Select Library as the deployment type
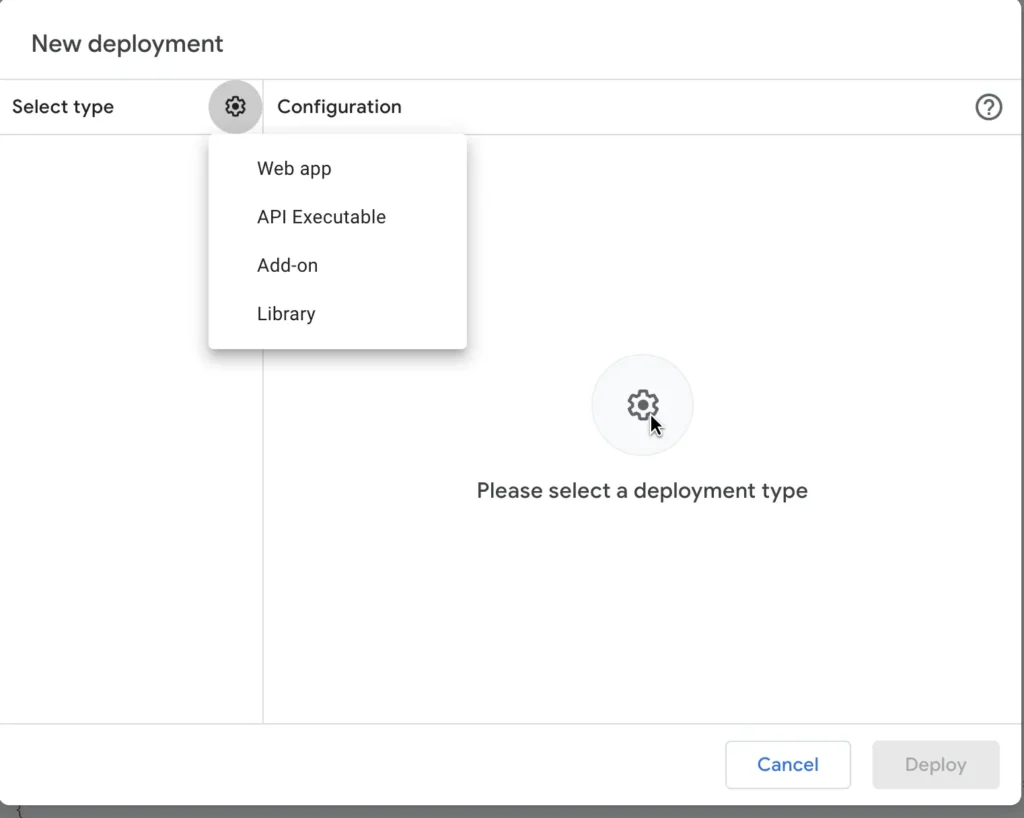This screenshot has height=818, width=1024. 286,314
